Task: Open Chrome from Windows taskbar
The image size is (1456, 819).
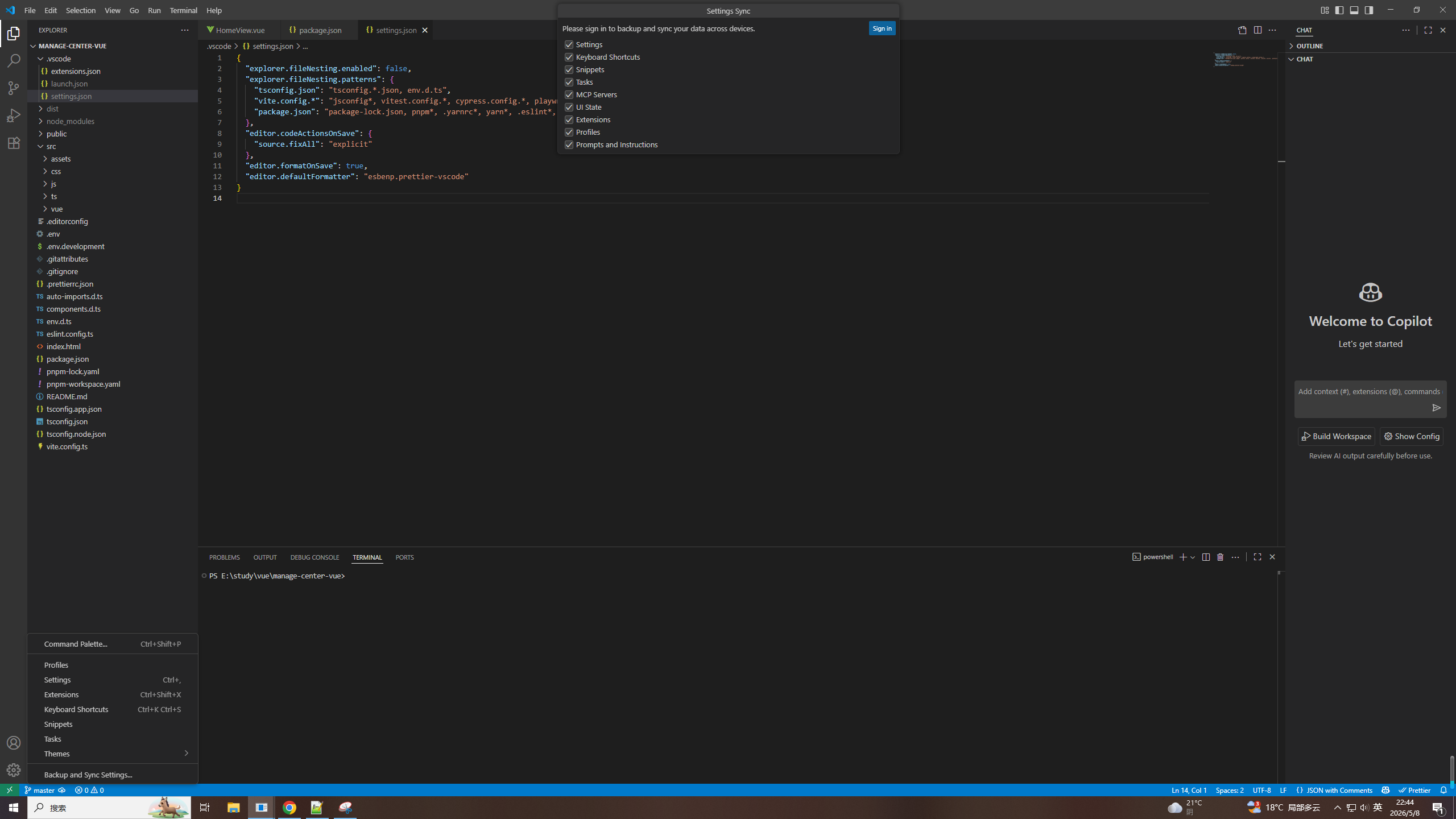Action: [x=289, y=808]
